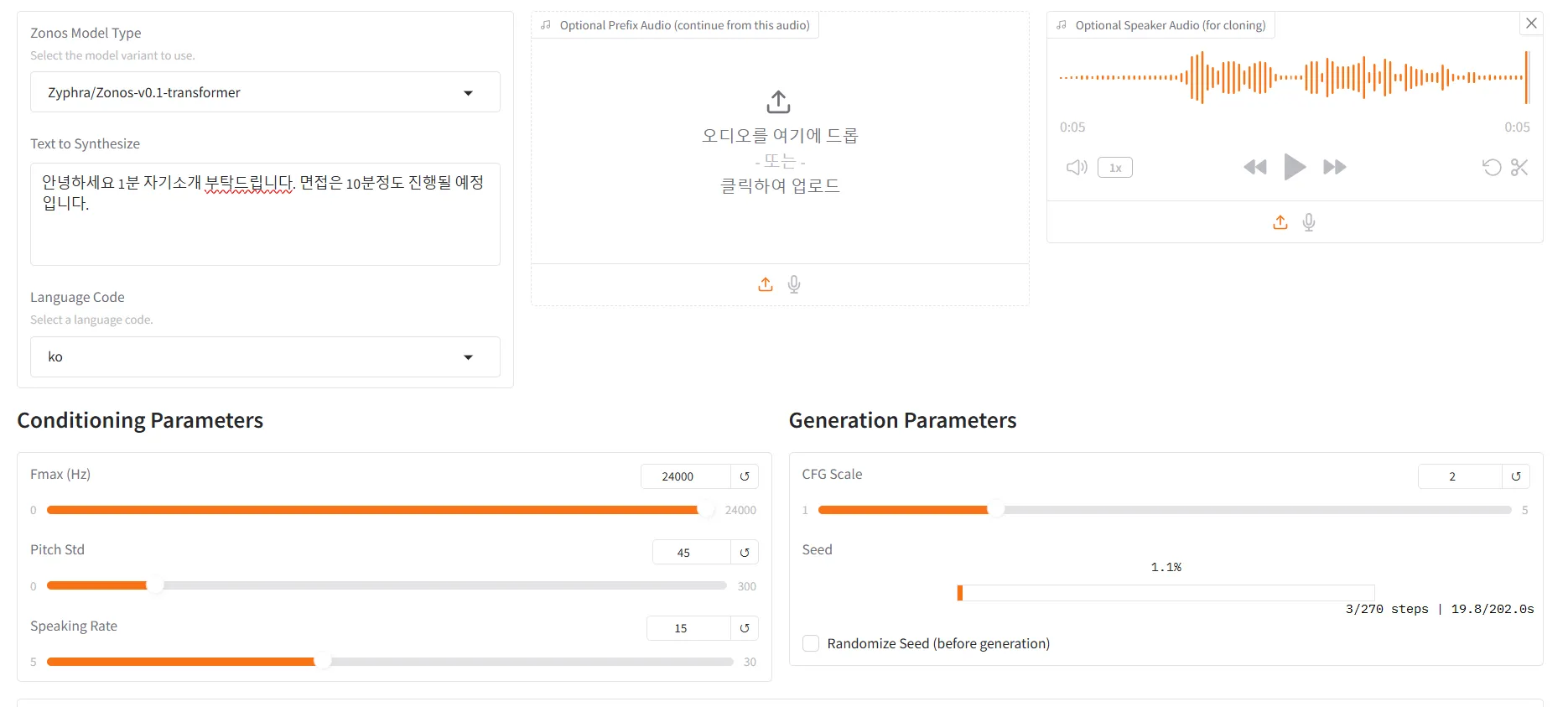Viewport: 1568px width, 707px height.
Task: Expand the Language Code dropdown
Action: coord(265,357)
